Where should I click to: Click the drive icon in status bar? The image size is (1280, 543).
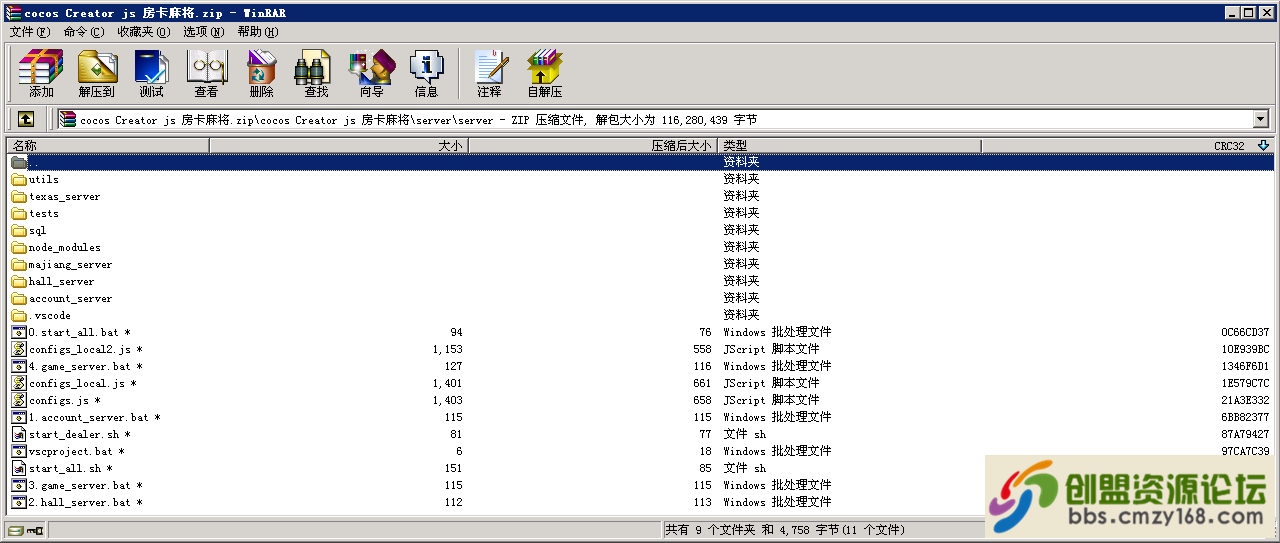16,530
